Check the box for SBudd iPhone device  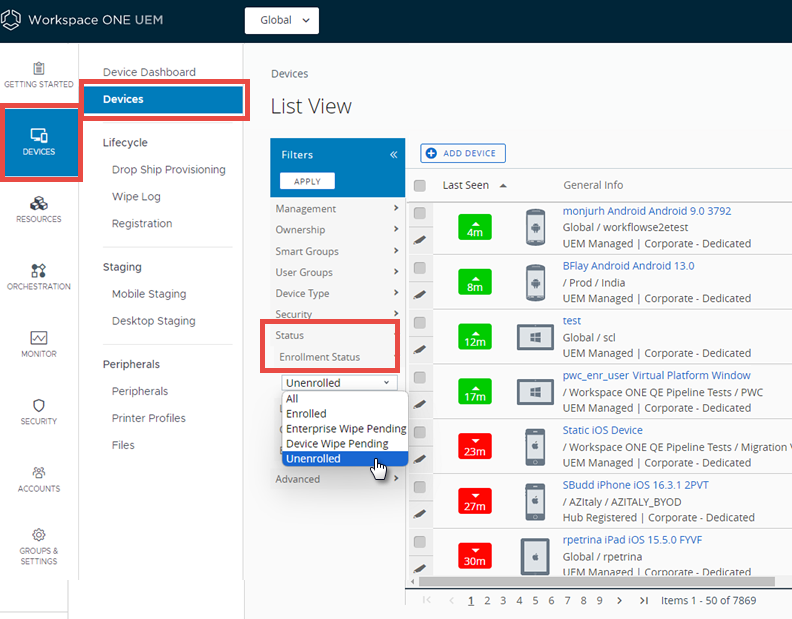(x=420, y=487)
